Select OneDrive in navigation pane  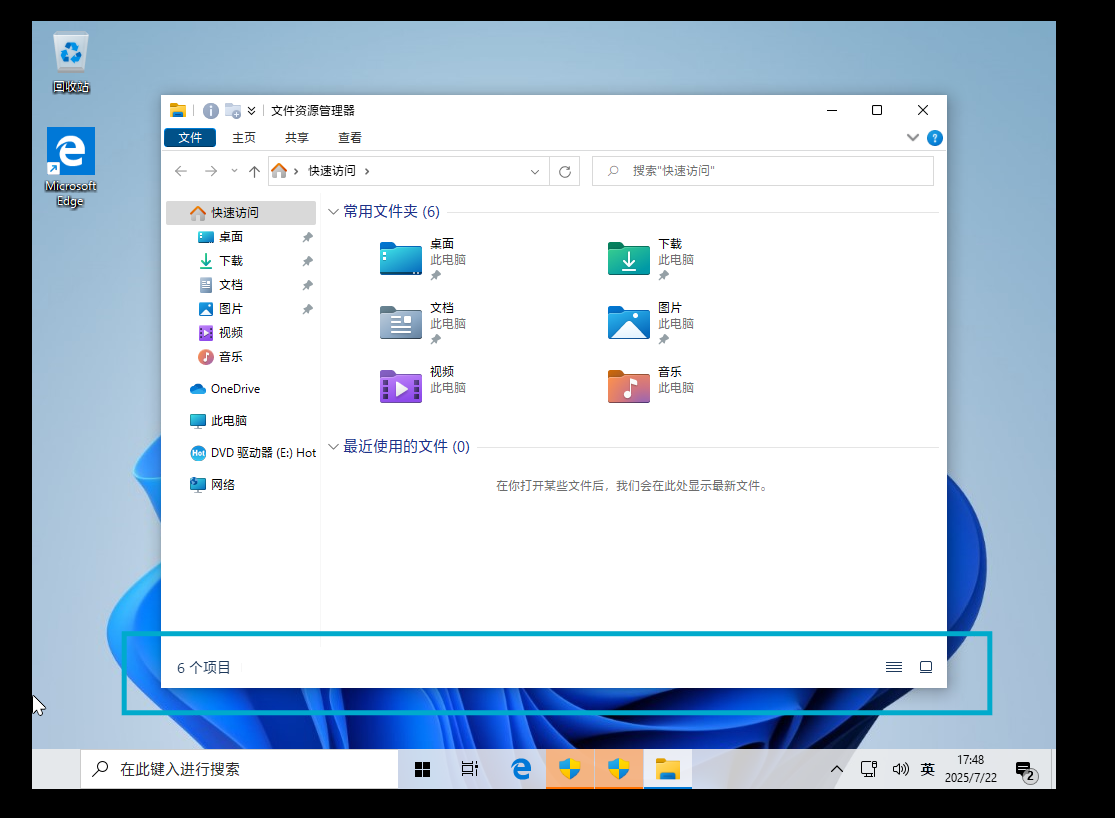235,389
